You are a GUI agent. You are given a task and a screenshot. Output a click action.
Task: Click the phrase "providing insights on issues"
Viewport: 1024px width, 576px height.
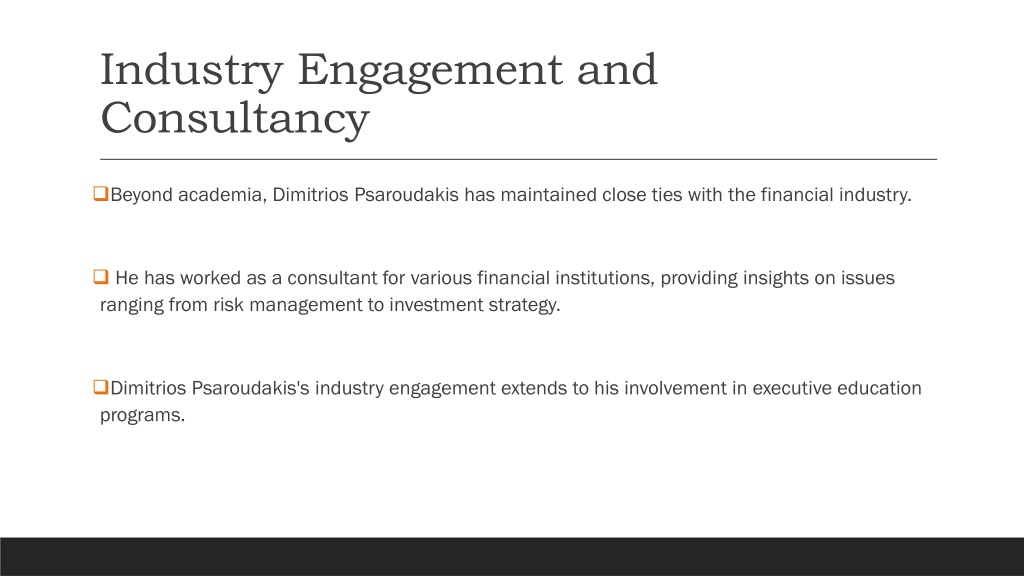point(777,278)
